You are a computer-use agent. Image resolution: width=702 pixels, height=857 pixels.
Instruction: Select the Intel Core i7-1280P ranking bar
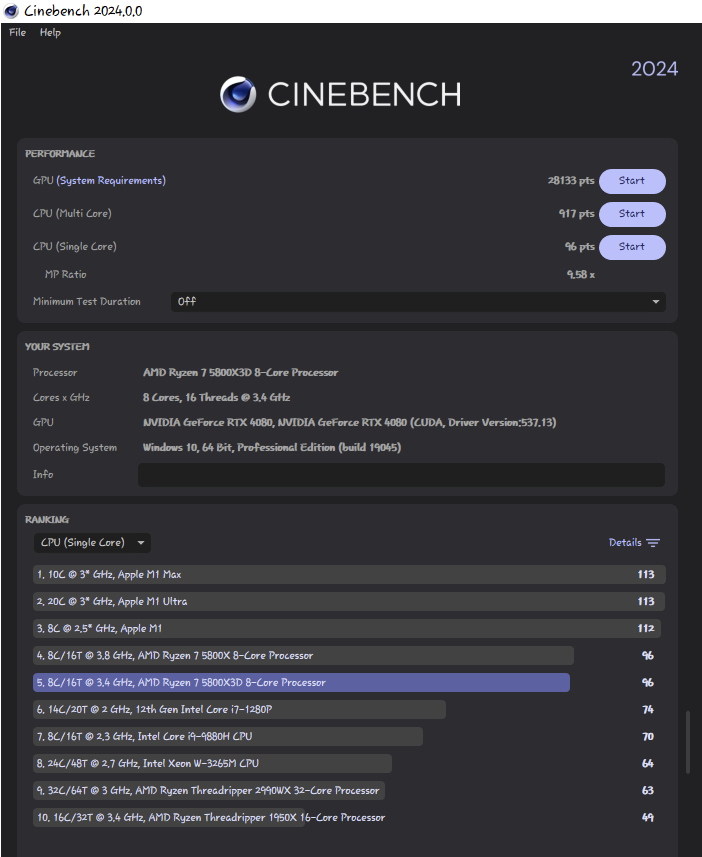(239, 709)
